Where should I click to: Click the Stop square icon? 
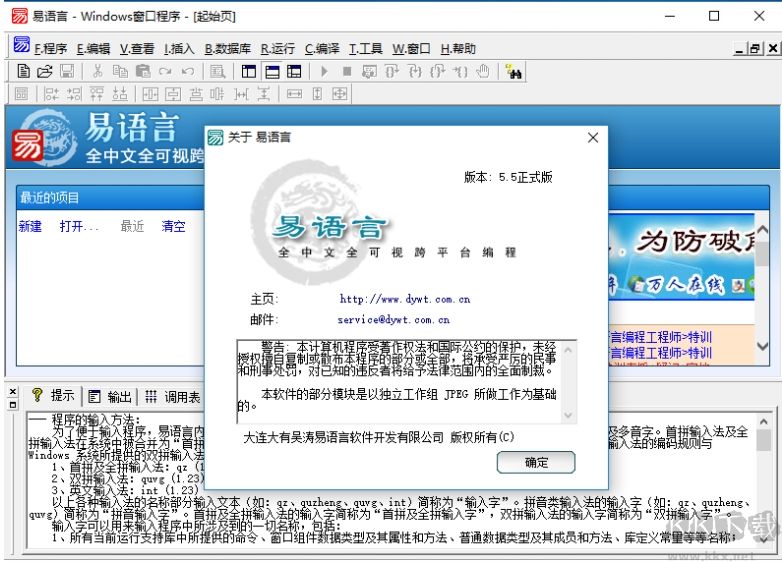click(347, 71)
